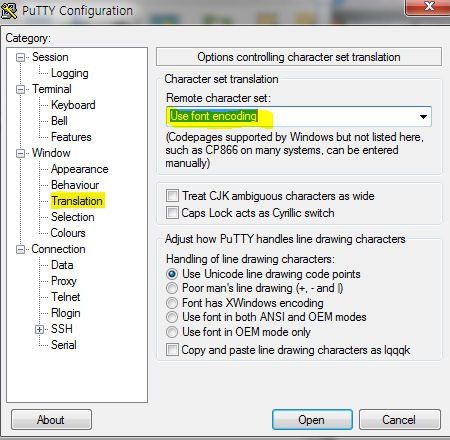Select Colours category in tree
The height and width of the screenshot is (440, 450).
(68, 233)
